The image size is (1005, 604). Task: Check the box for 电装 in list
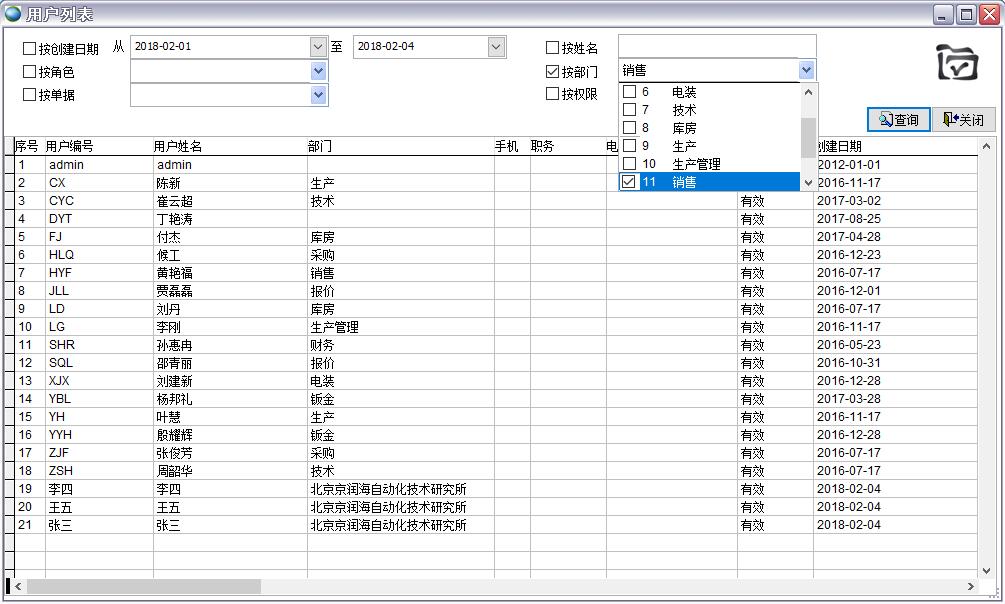(630, 92)
